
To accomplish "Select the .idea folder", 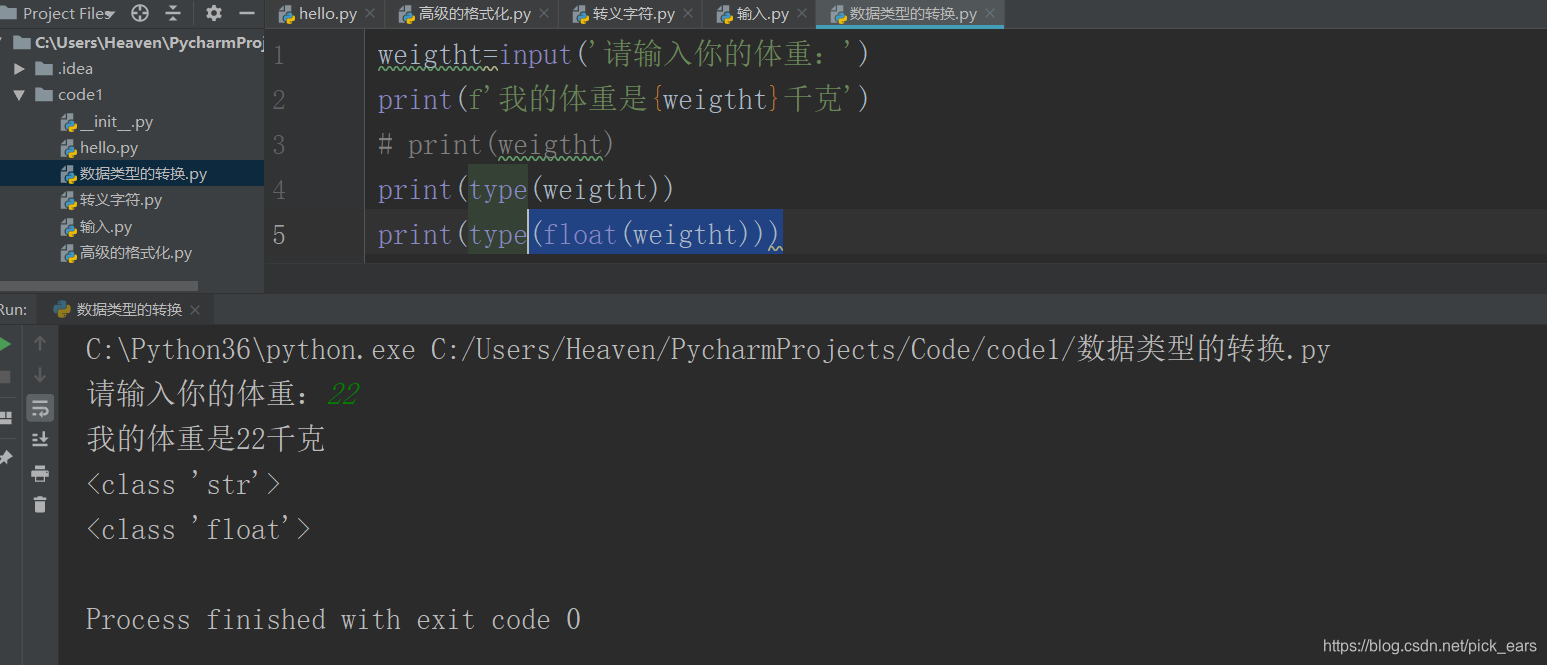I will click(75, 69).
